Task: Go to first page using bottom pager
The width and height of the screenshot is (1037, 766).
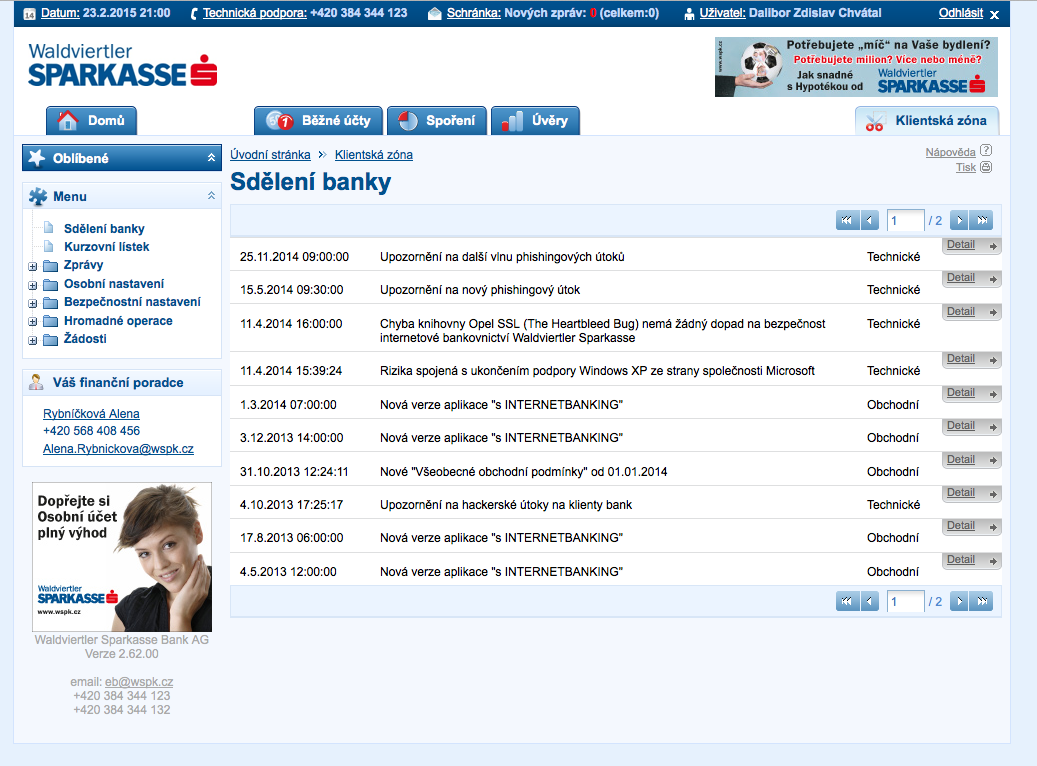Action: [847, 601]
